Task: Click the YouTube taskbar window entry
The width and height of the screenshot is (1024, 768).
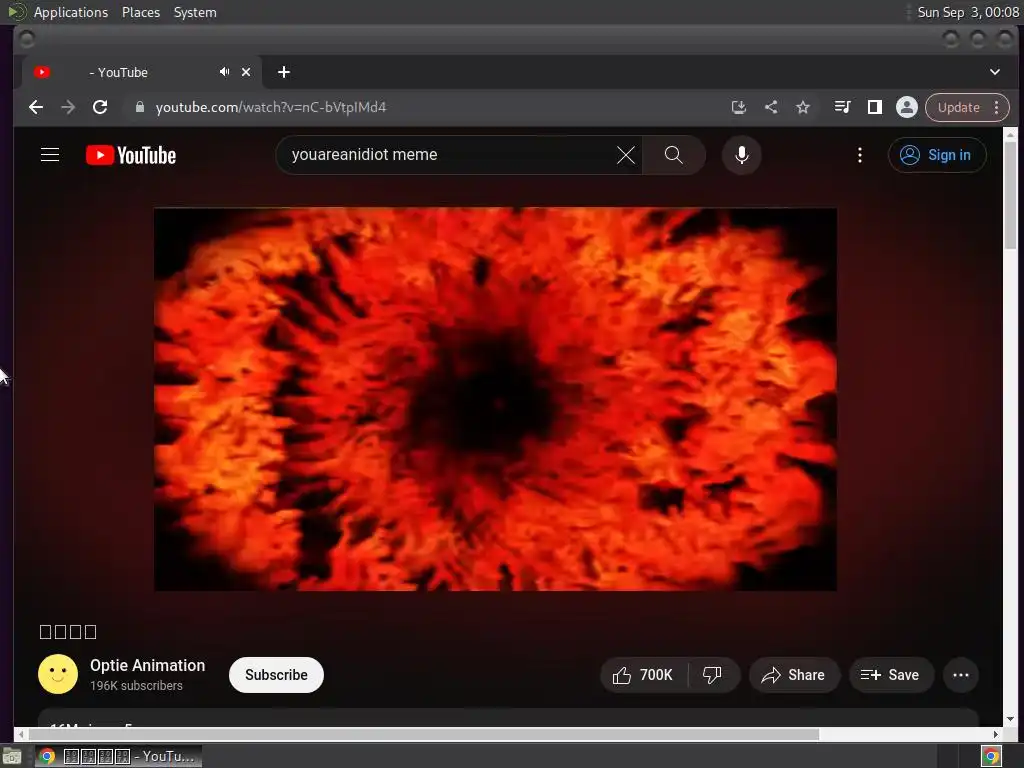Action: tap(118, 756)
